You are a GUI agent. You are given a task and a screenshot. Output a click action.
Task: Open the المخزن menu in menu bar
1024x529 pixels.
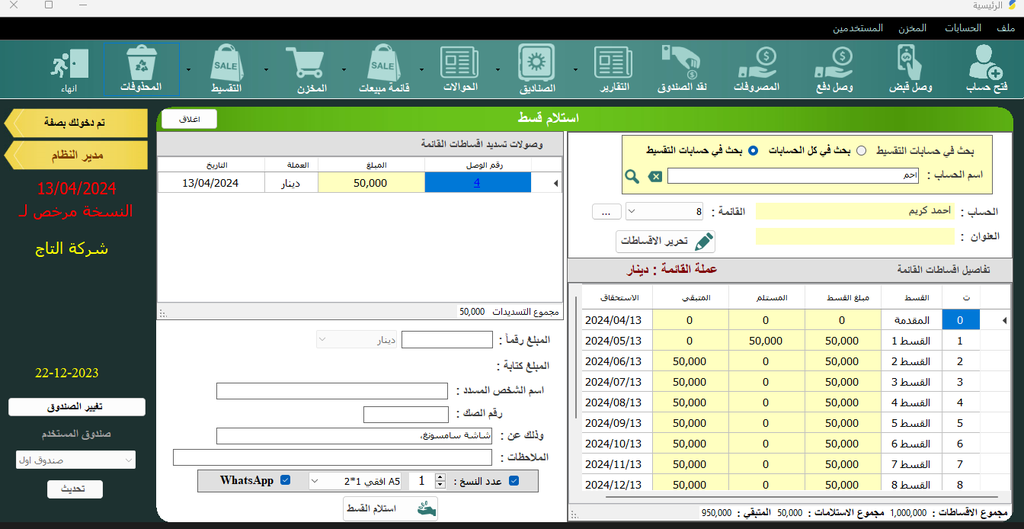pos(912,29)
